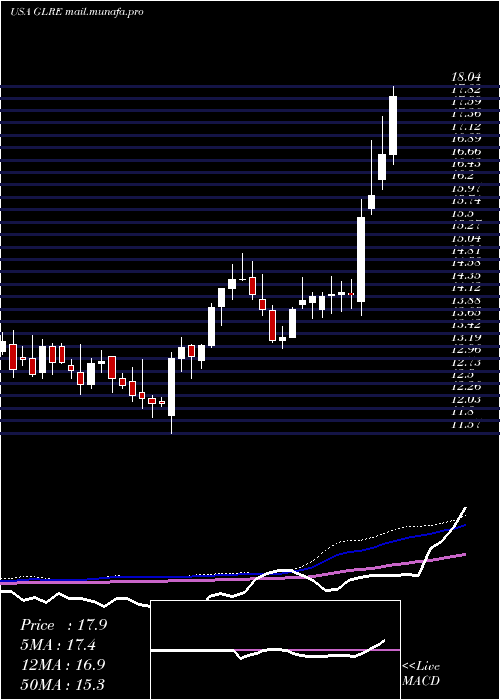500x700 pixels.
Task: Click the 'Price : 17.9' readout
Action: click(63, 625)
